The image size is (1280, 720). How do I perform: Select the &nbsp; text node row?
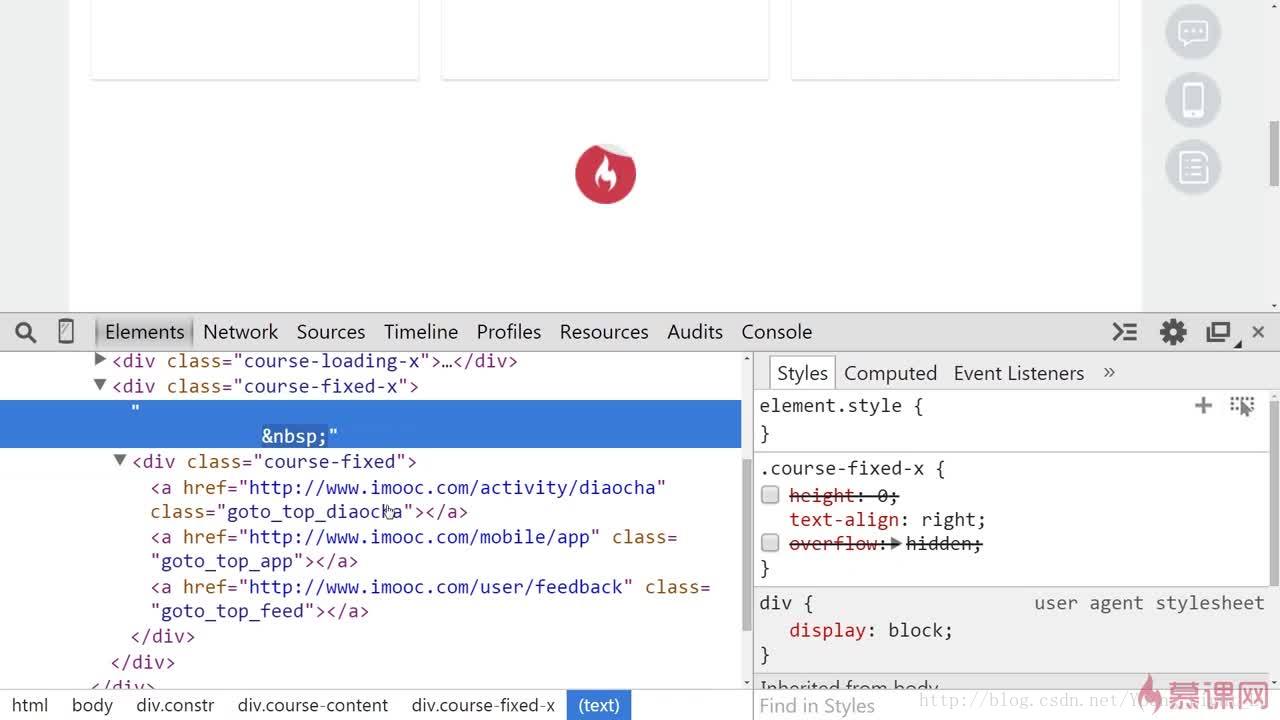pyautogui.click(x=370, y=424)
